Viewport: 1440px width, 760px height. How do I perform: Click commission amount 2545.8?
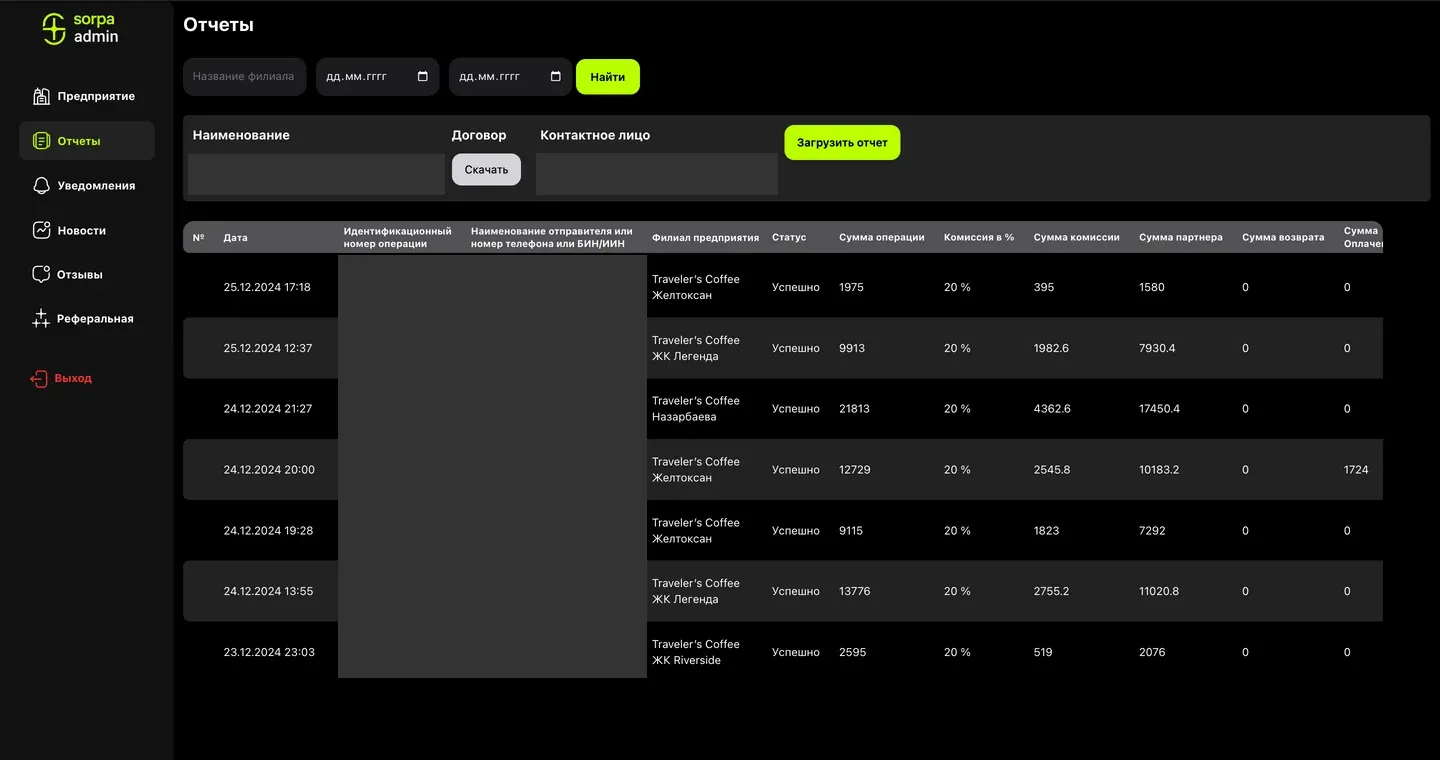tap(1052, 470)
